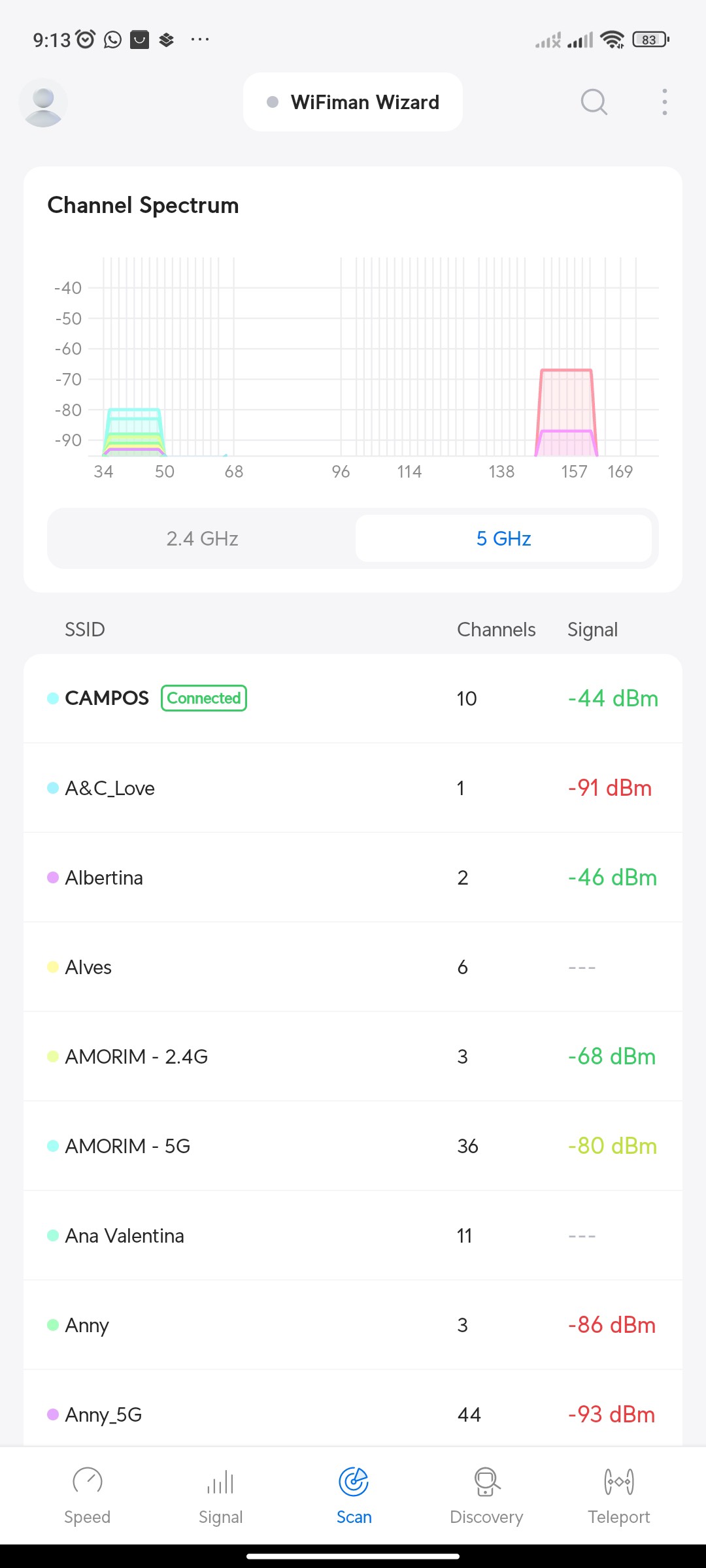This screenshot has width=706, height=1568.
Task: Sort networks by Signal column header
Action: pos(592,630)
